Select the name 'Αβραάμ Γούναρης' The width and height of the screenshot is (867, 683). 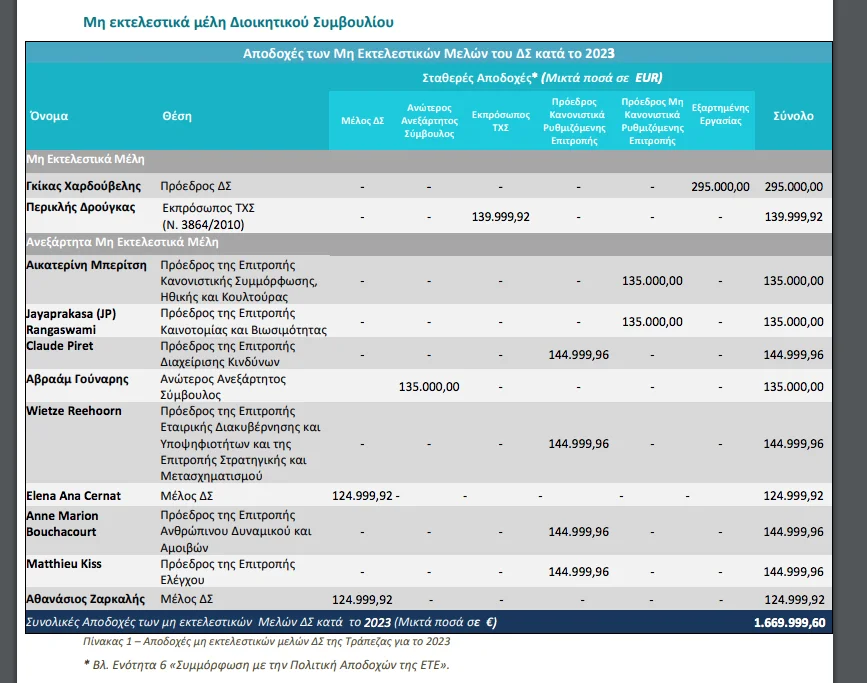click(77, 379)
